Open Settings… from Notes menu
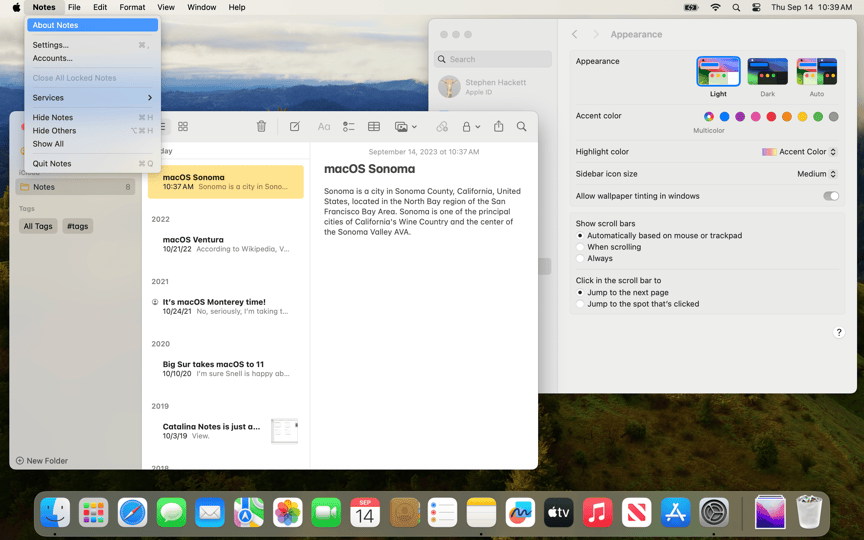The image size is (864, 540). point(93,45)
